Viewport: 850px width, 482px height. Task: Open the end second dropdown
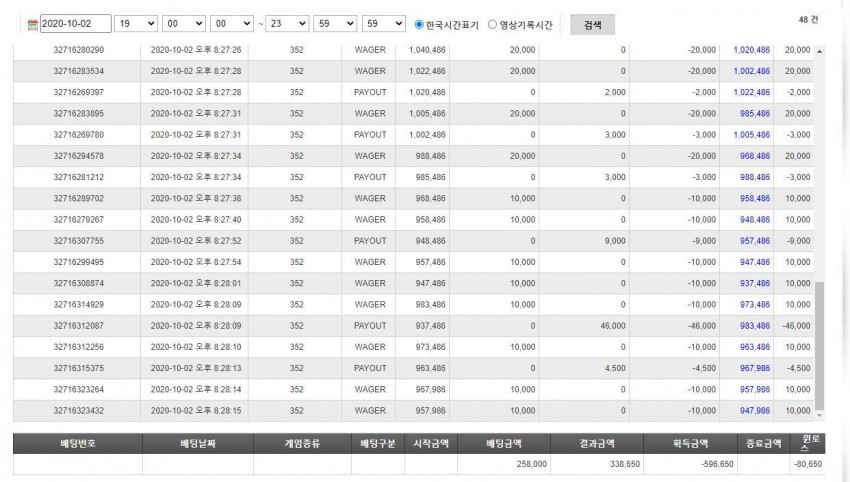[384, 24]
